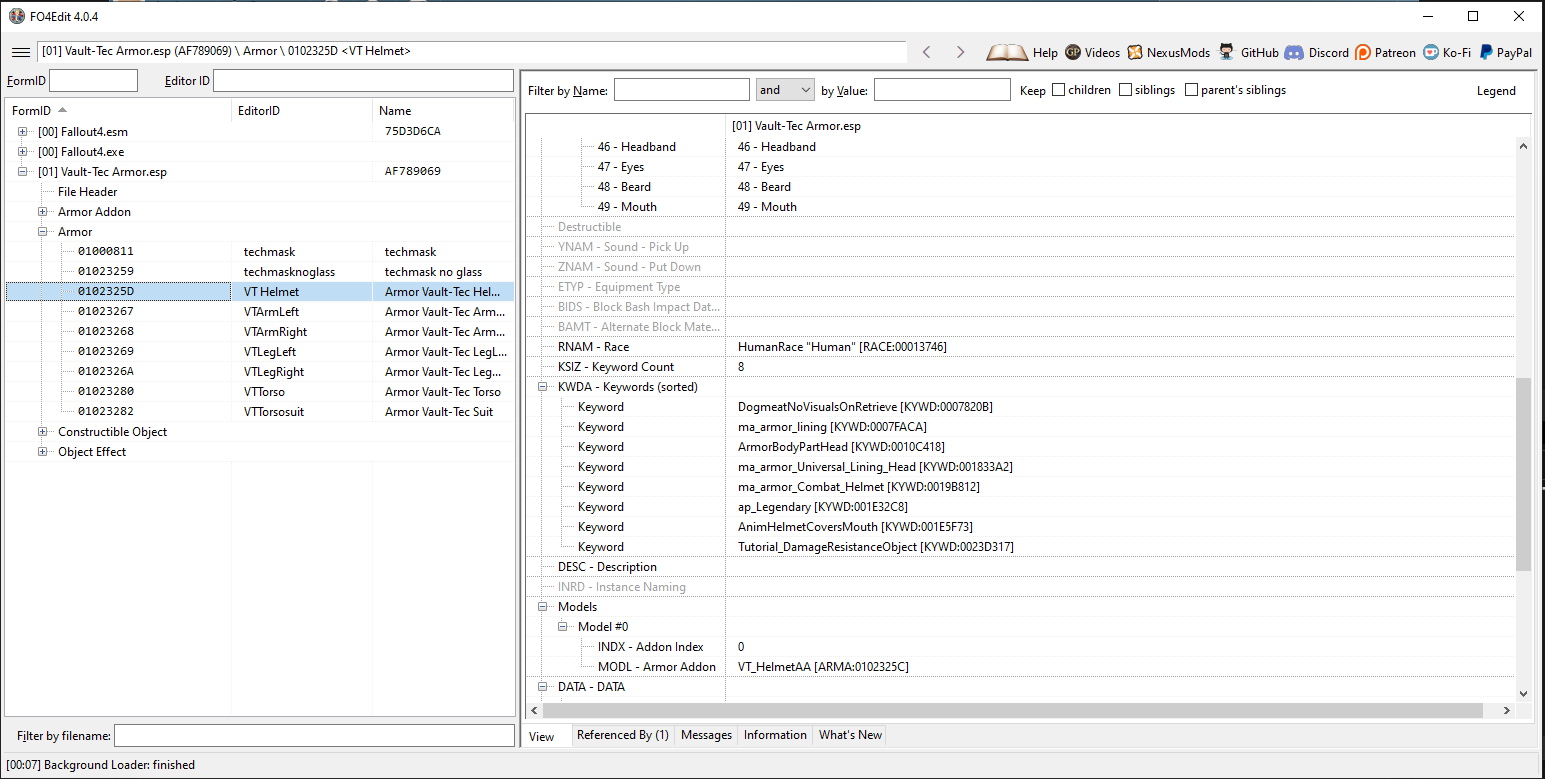
Task: Collapse KWDA - Keywords (sorted) node
Action: pyautogui.click(x=543, y=387)
